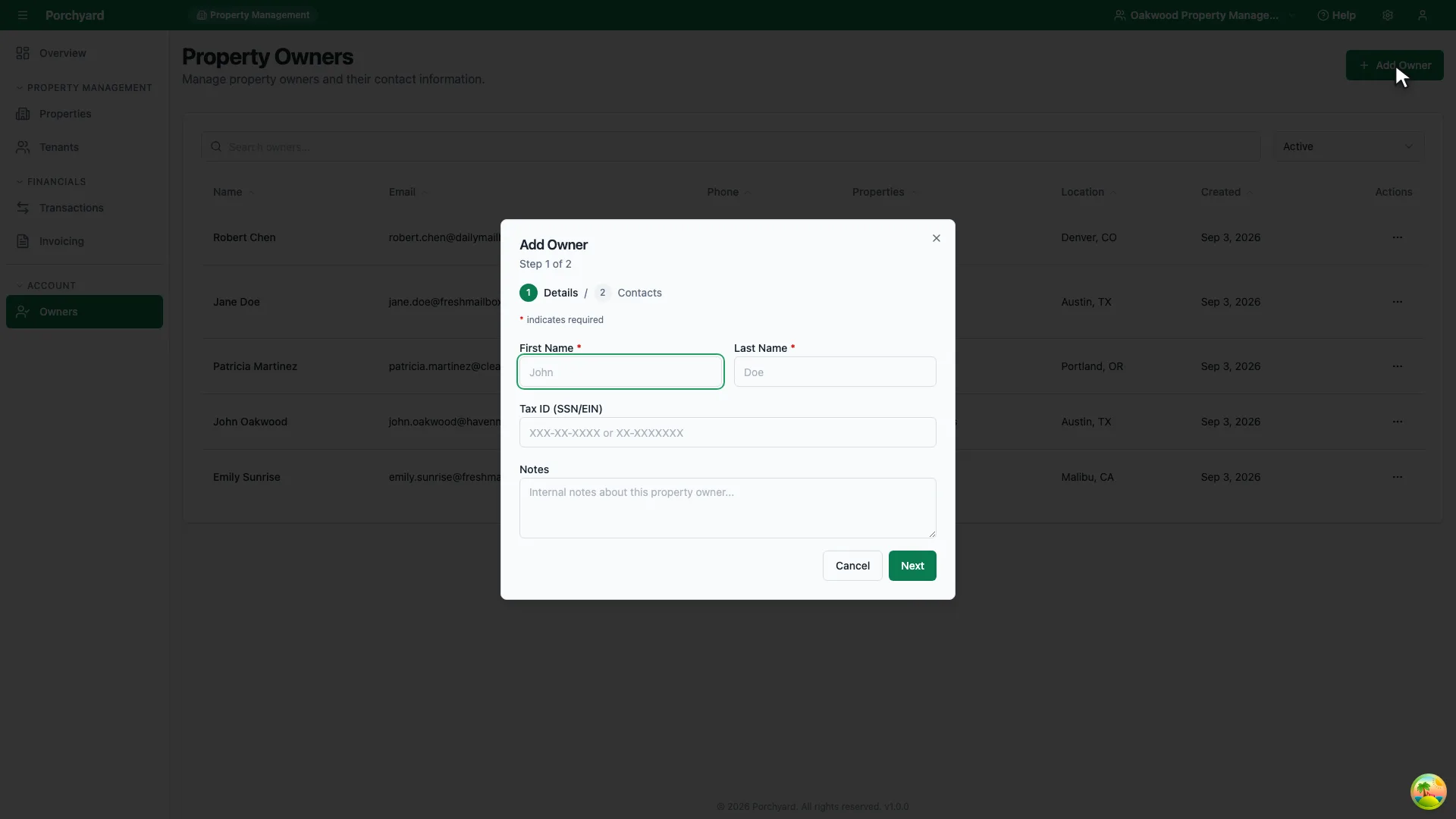Open actions menu for Robert Chen
The width and height of the screenshot is (1456, 819).
(1397, 237)
